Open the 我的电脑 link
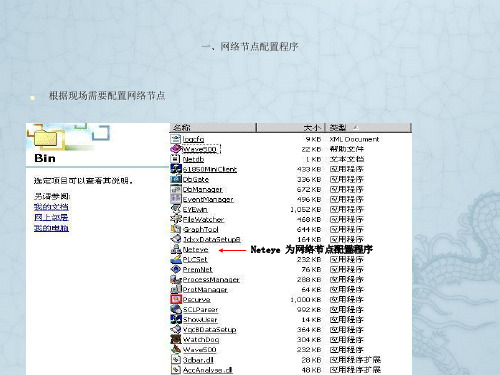This screenshot has height=375, width=500. tap(51, 228)
